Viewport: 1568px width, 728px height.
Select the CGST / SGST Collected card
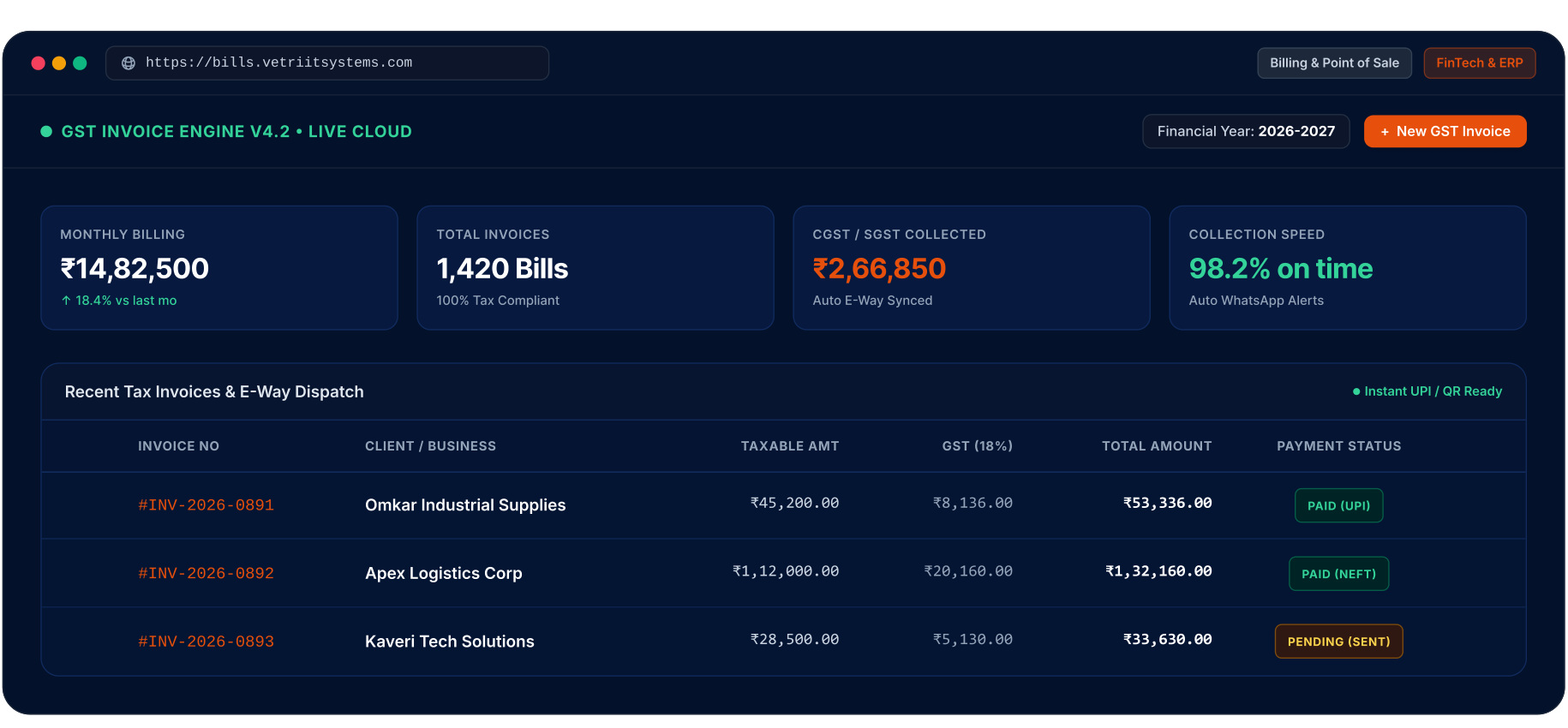click(x=972, y=268)
